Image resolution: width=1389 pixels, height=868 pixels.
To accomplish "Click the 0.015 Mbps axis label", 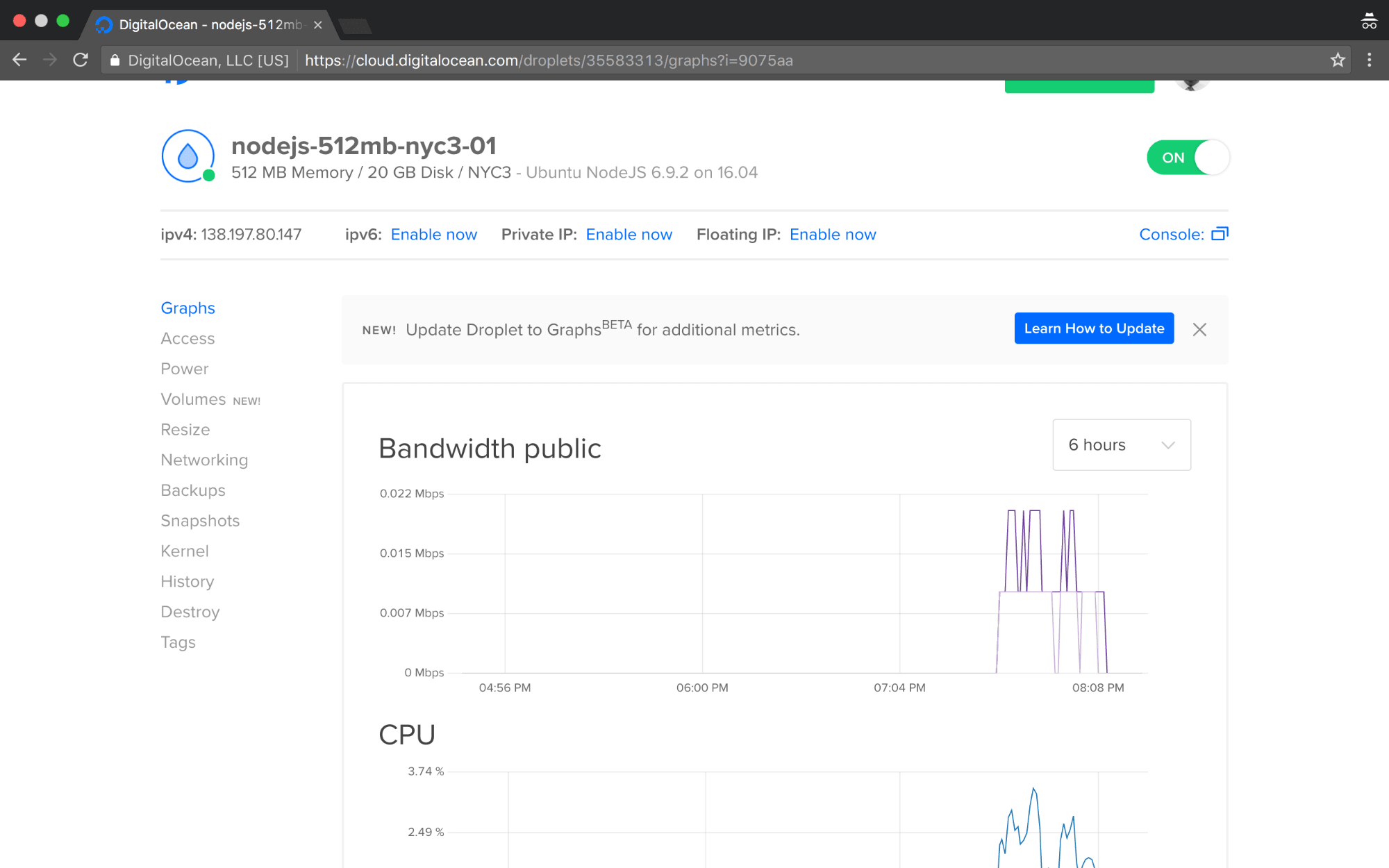I will tap(412, 553).
